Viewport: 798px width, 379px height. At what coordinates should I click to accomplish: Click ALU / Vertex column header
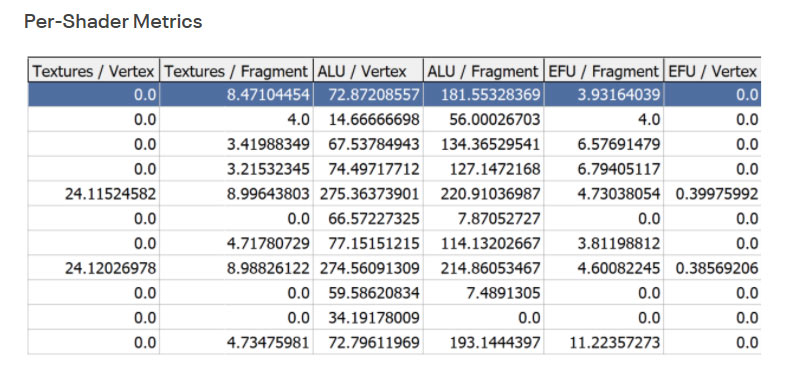[368, 71]
